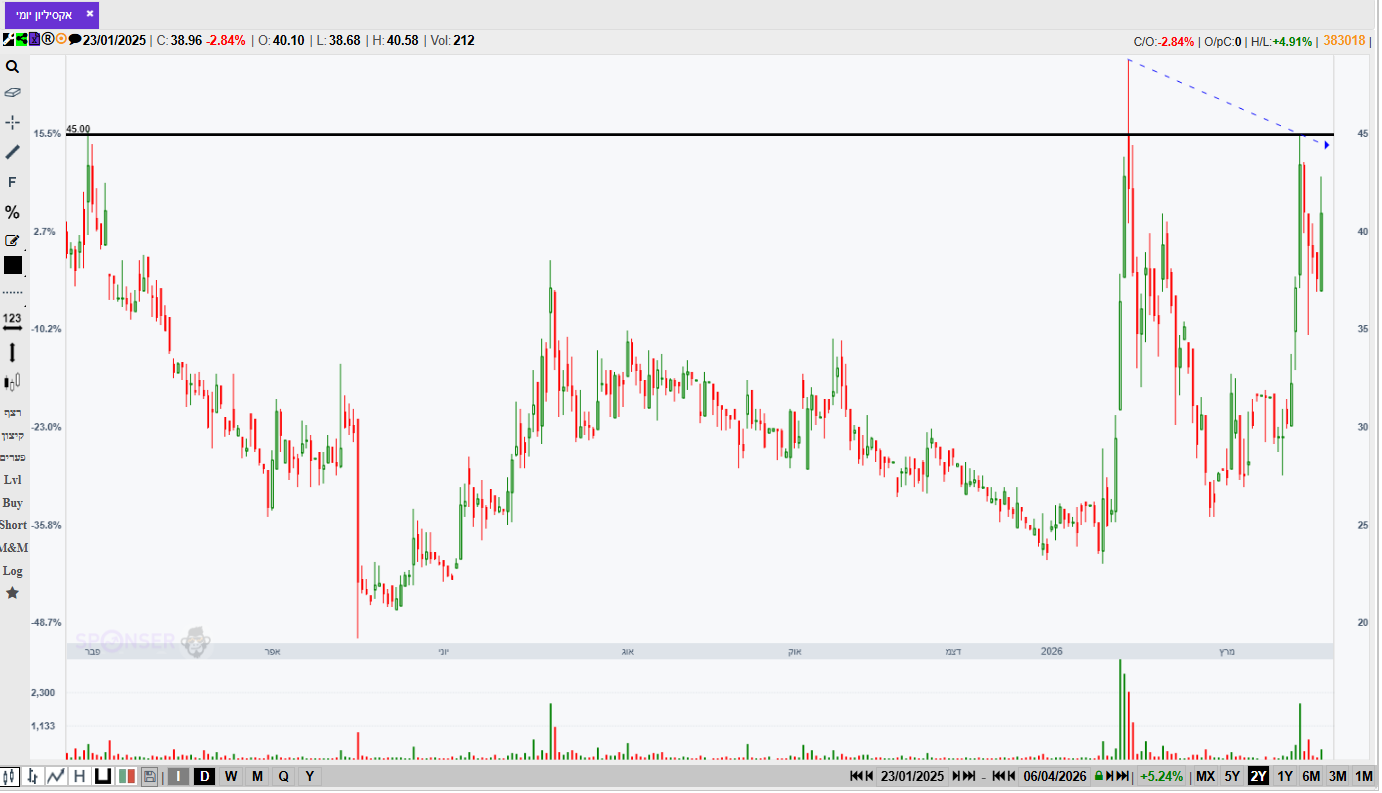
Task: Set the range to 3M
Action: [1338, 776]
